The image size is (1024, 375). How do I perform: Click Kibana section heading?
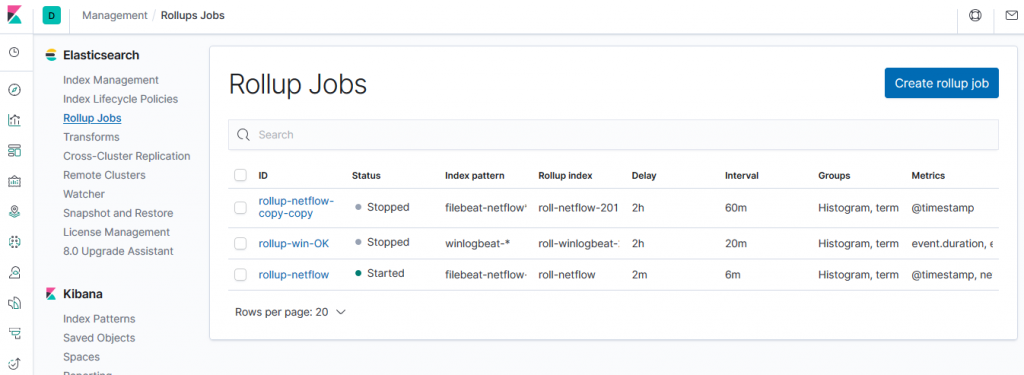83,294
